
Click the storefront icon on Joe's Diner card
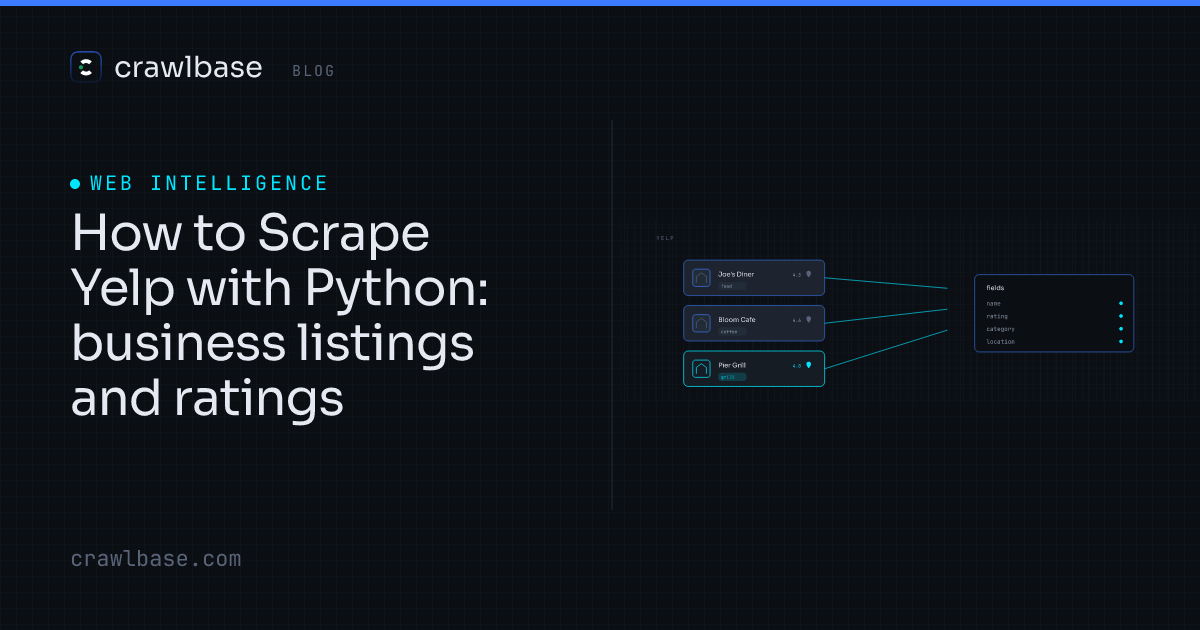(x=701, y=278)
